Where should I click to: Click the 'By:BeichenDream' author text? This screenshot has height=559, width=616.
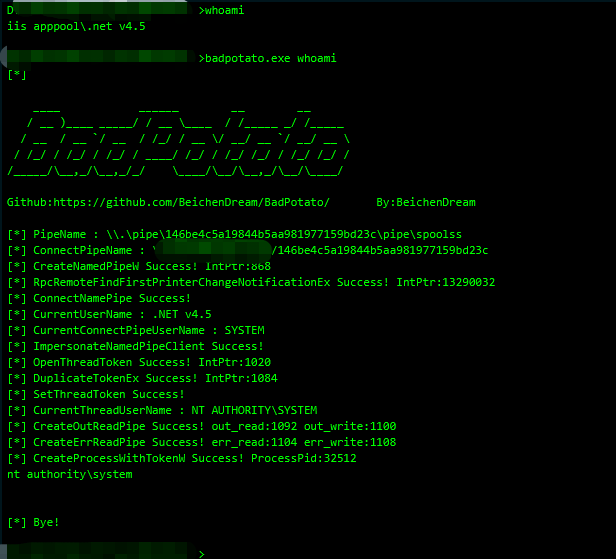(x=426, y=202)
